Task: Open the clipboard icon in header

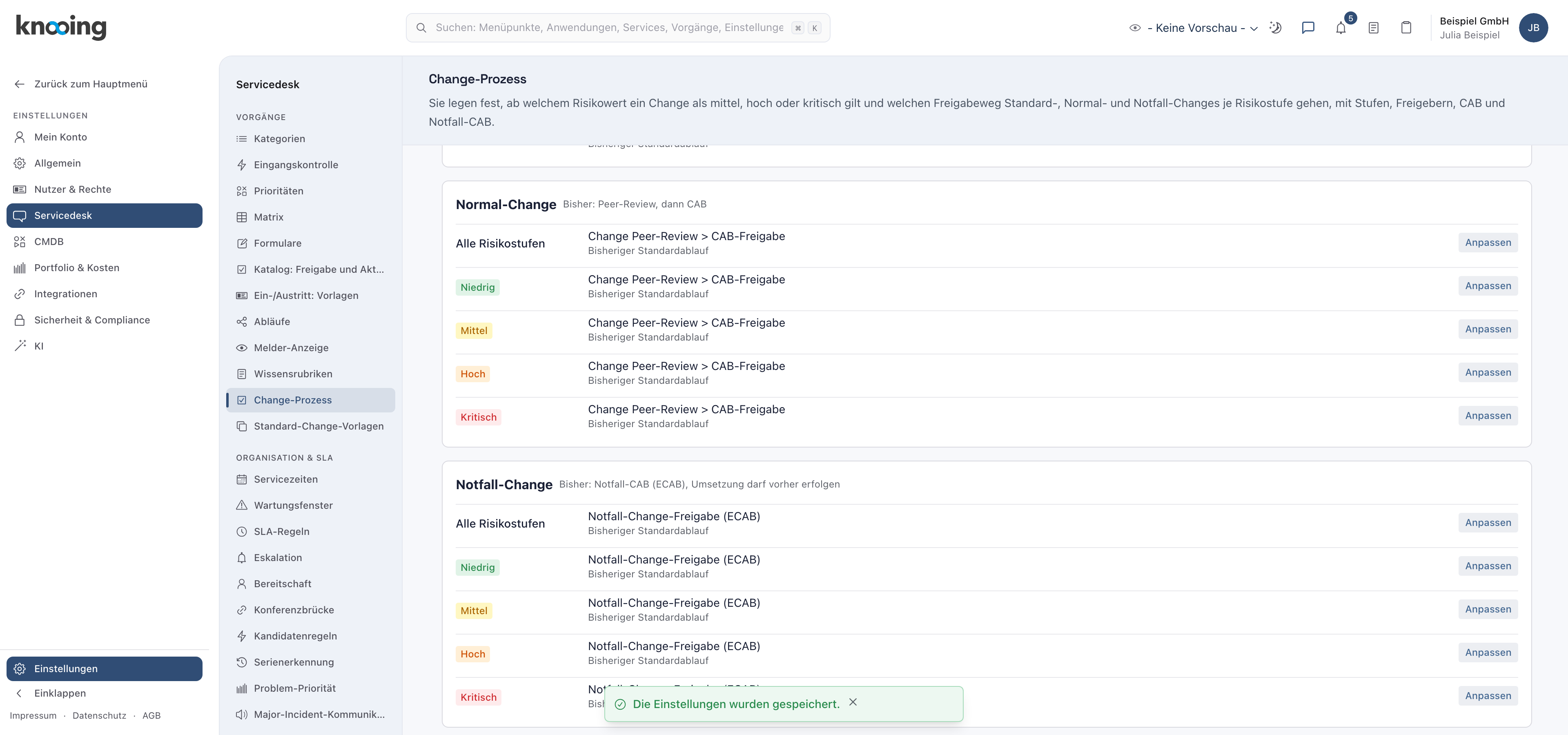Action: (1406, 28)
